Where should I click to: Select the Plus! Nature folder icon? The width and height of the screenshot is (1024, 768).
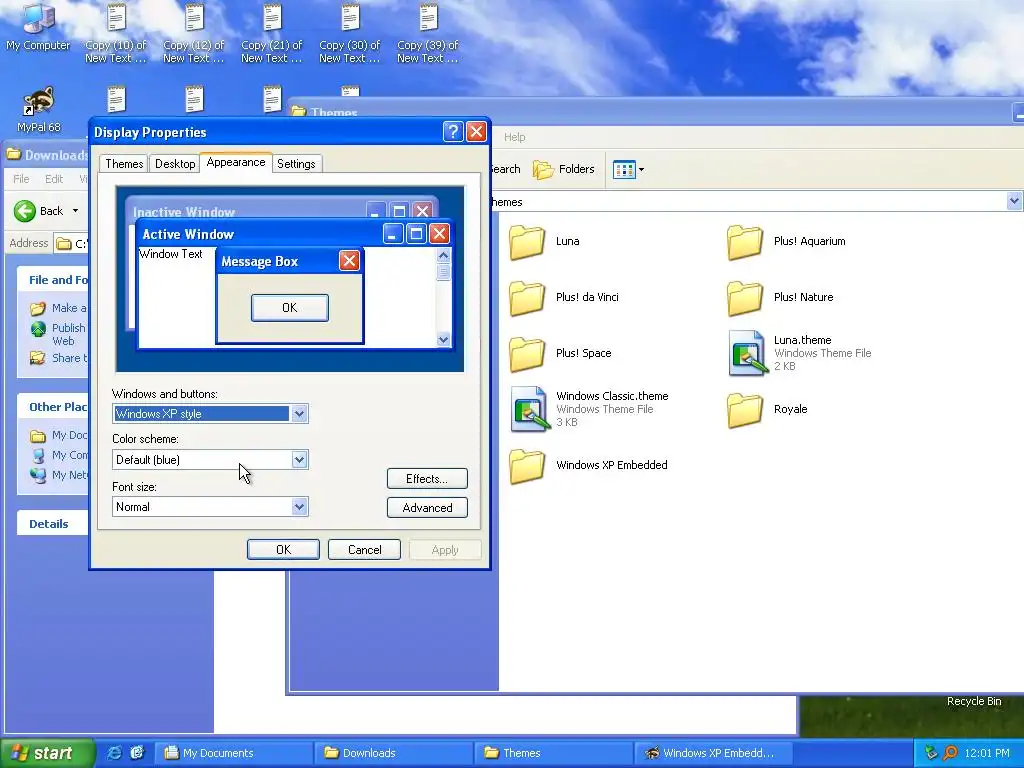coord(744,298)
